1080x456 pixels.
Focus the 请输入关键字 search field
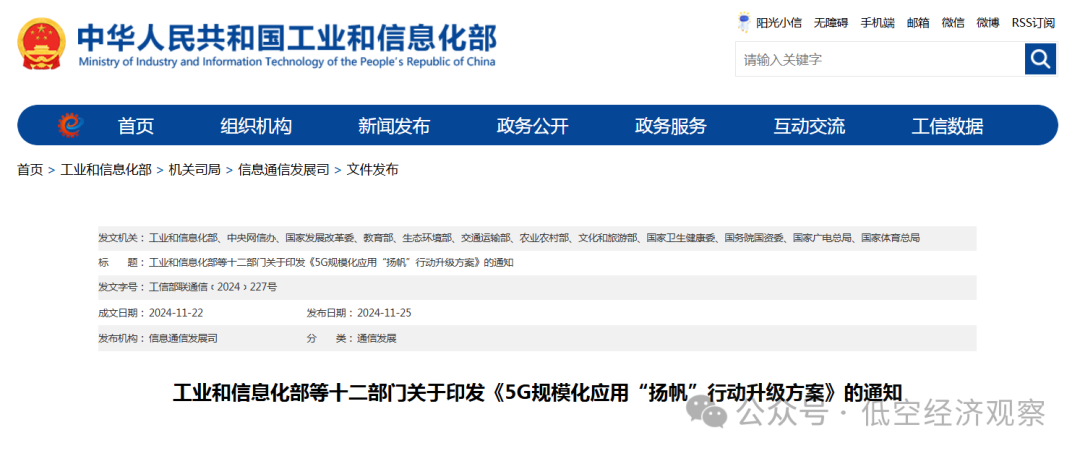coord(880,59)
